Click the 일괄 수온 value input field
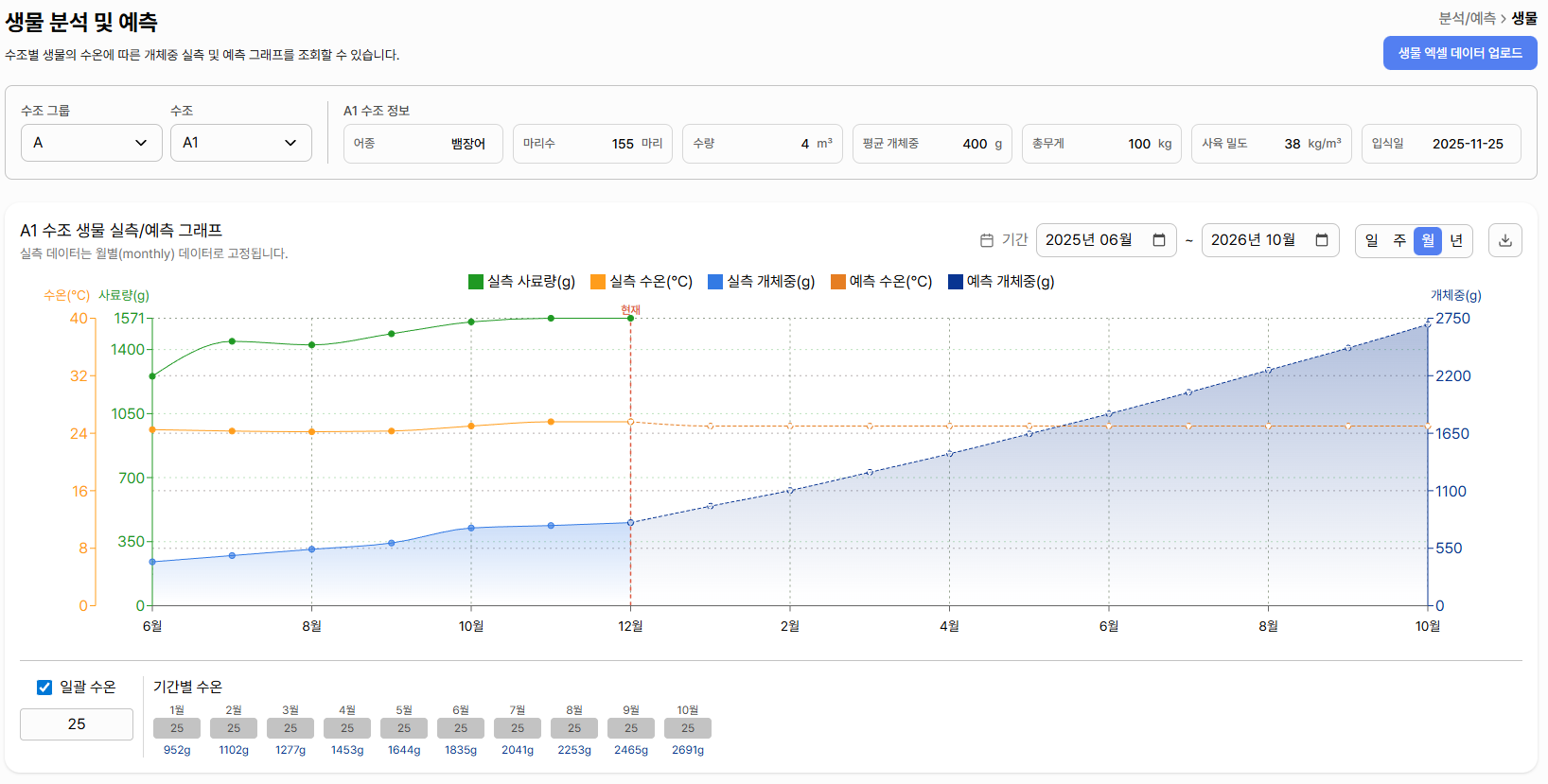 click(77, 724)
